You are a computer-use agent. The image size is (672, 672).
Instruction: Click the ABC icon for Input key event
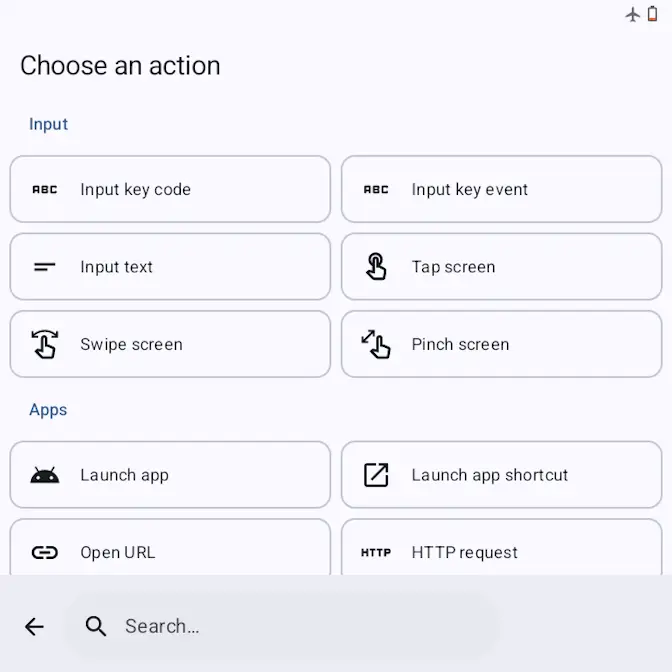point(376,189)
